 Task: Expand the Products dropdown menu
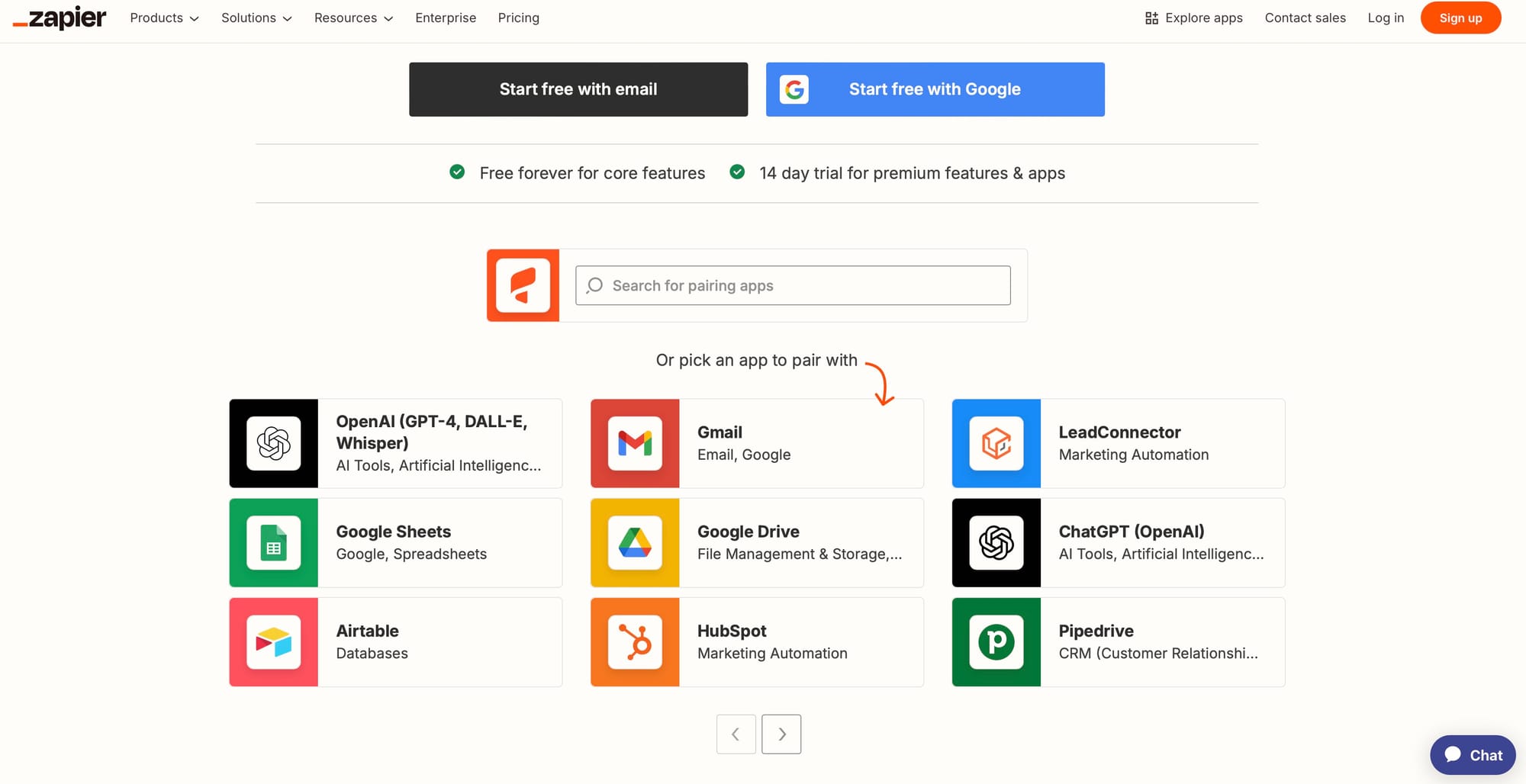coord(164,18)
